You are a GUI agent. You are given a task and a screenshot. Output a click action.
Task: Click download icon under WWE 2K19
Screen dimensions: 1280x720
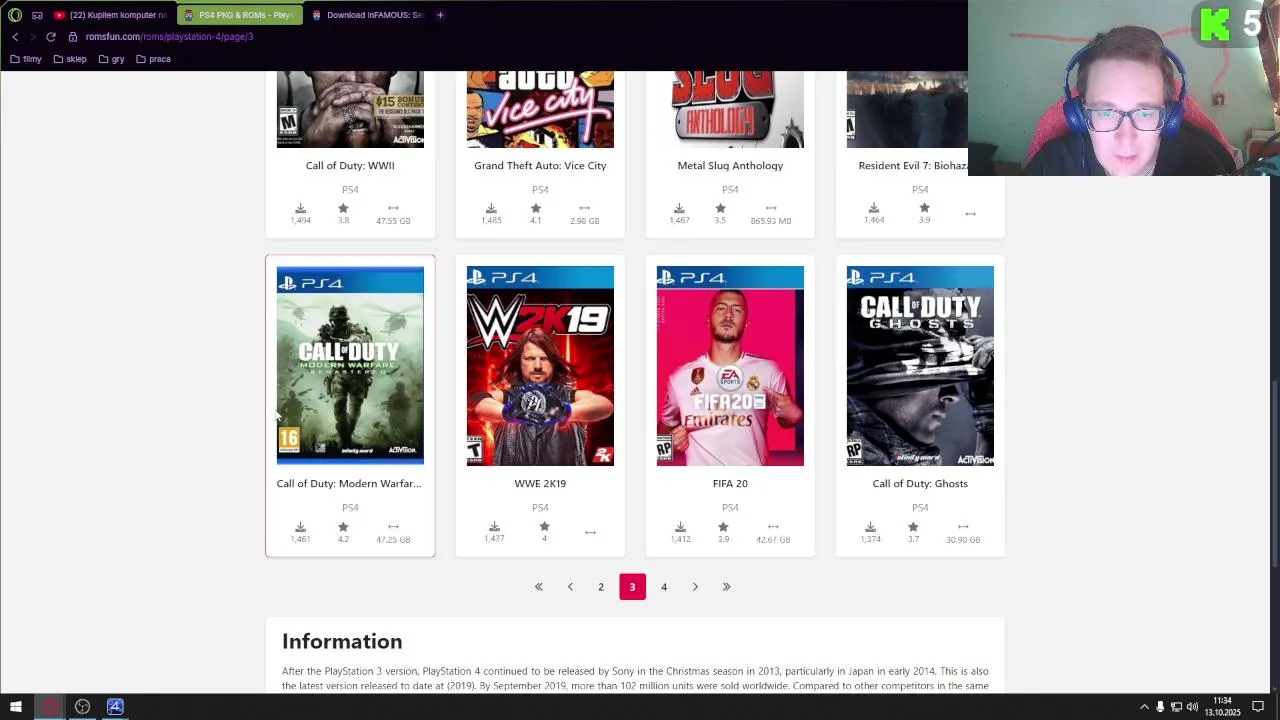[x=494, y=527]
